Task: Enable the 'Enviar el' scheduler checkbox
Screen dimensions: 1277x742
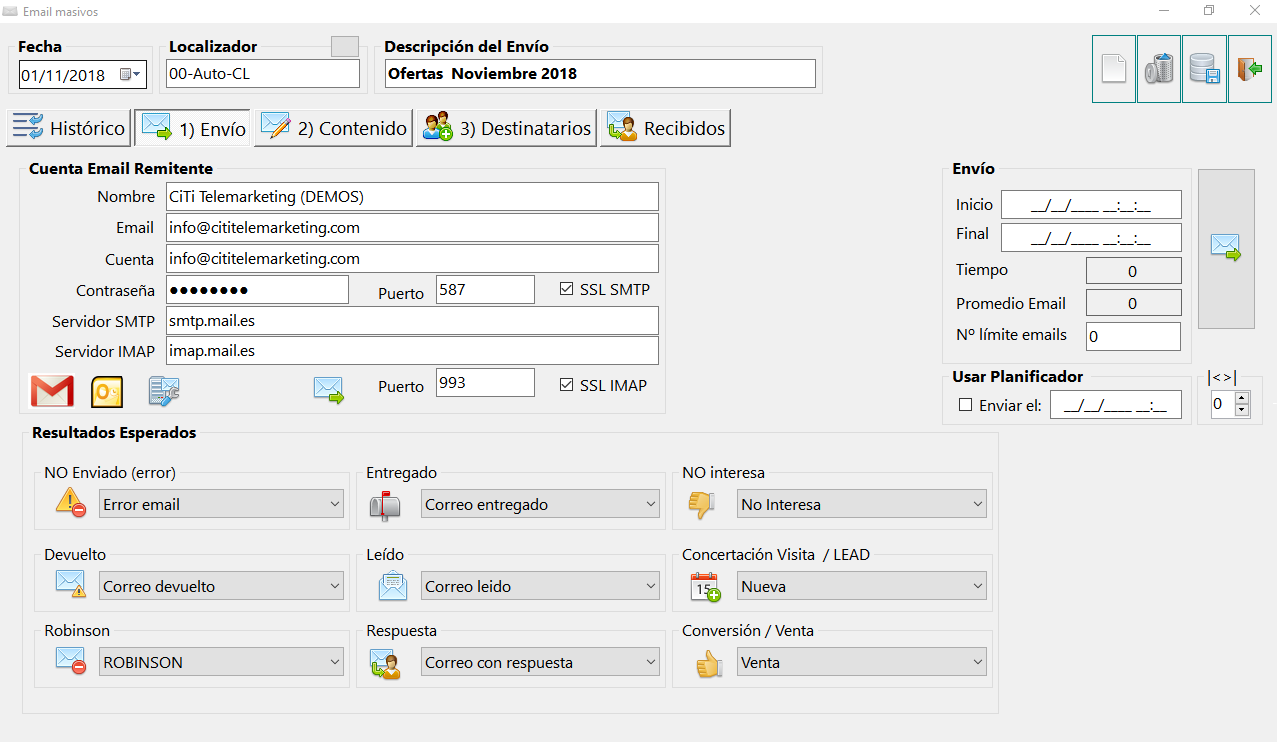Action: pos(966,405)
